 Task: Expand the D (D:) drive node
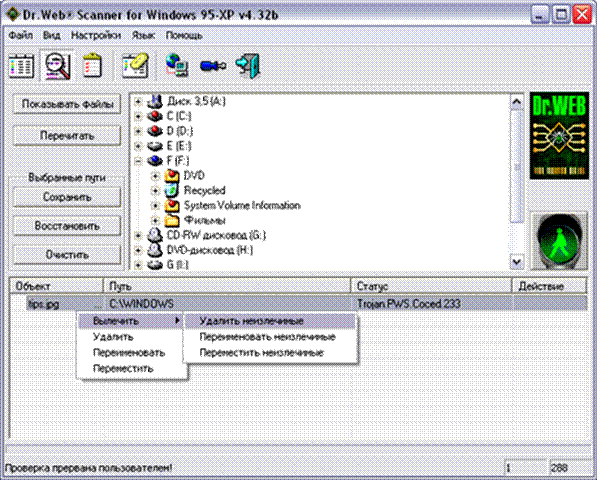pos(138,131)
